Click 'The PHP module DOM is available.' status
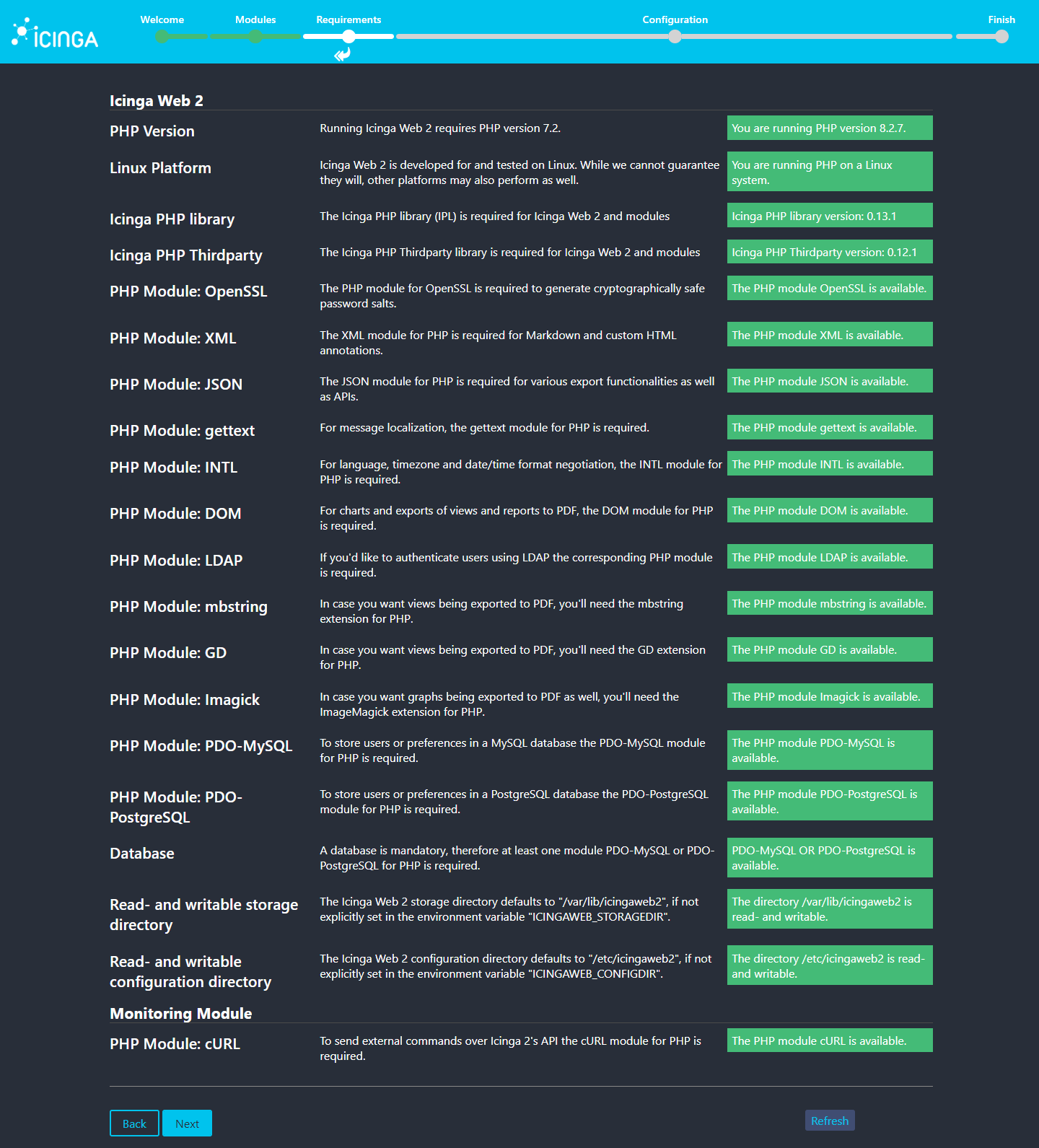 830,510
